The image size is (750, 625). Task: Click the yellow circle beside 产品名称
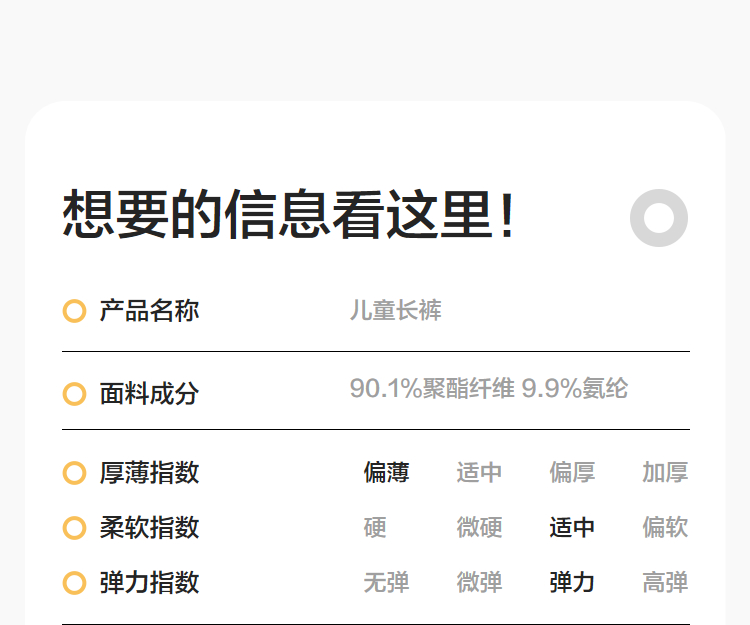pyautogui.click(x=74, y=311)
